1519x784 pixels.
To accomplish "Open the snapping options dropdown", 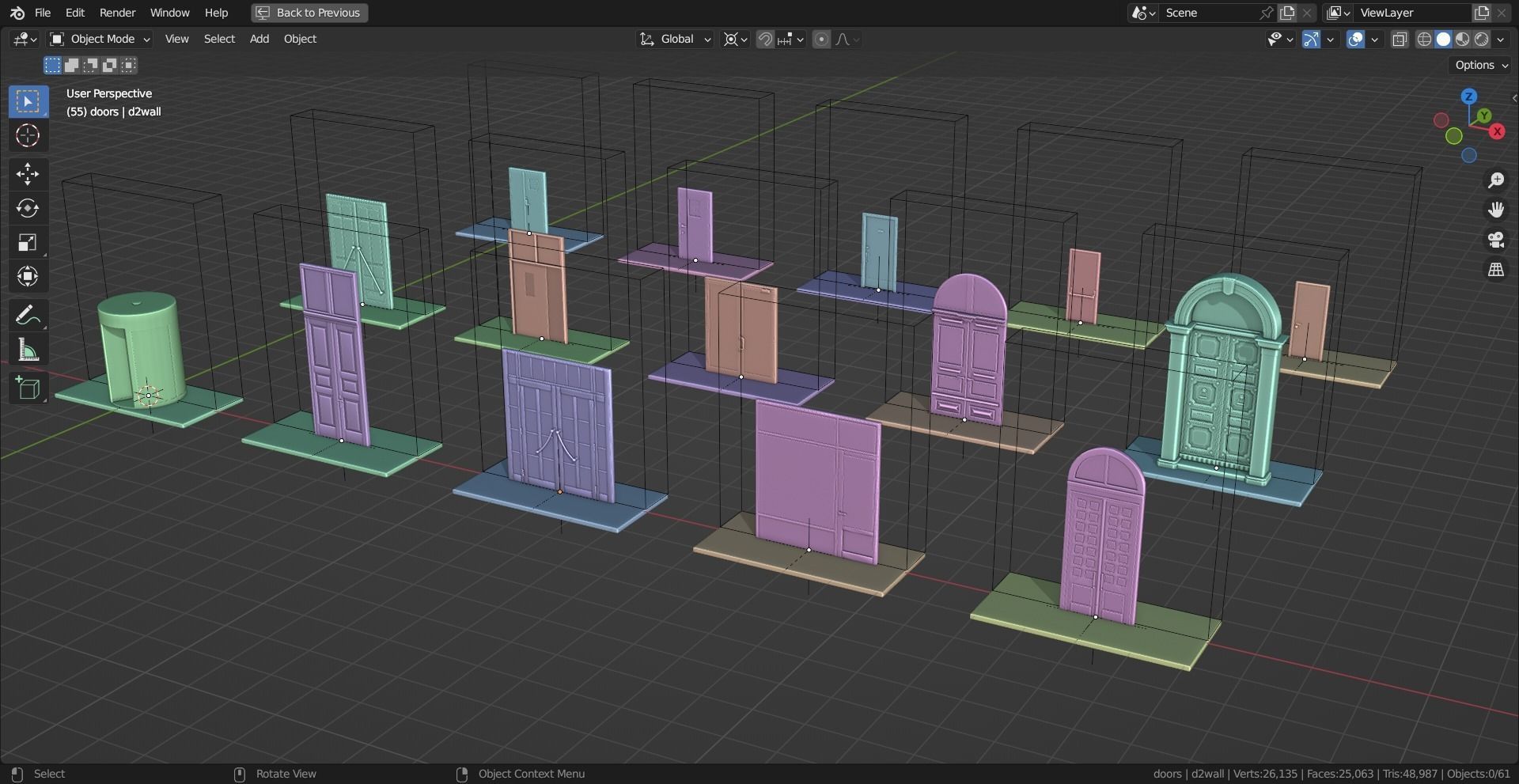I will 791,39.
